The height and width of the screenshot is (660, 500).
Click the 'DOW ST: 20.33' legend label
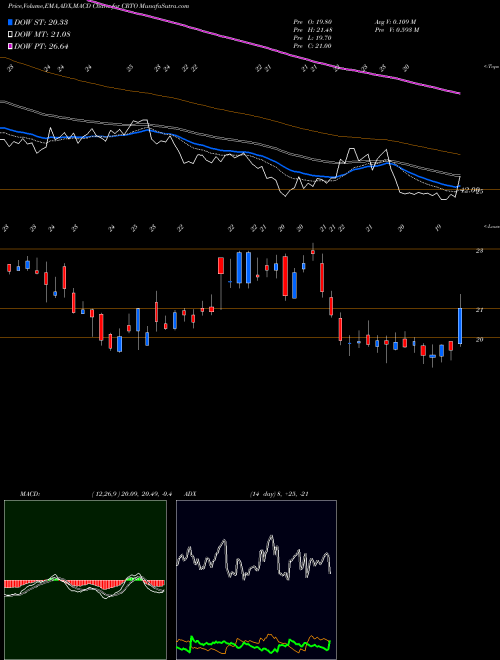pos(41,22)
